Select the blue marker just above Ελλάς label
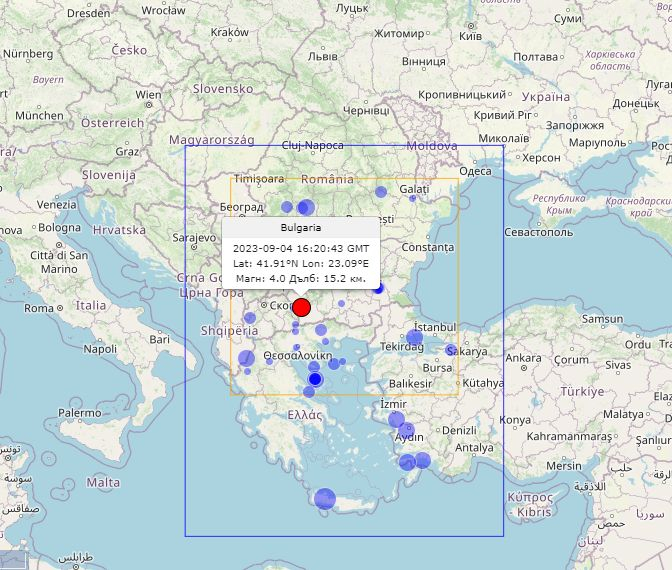The image size is (672, 570). coord(309,392)
